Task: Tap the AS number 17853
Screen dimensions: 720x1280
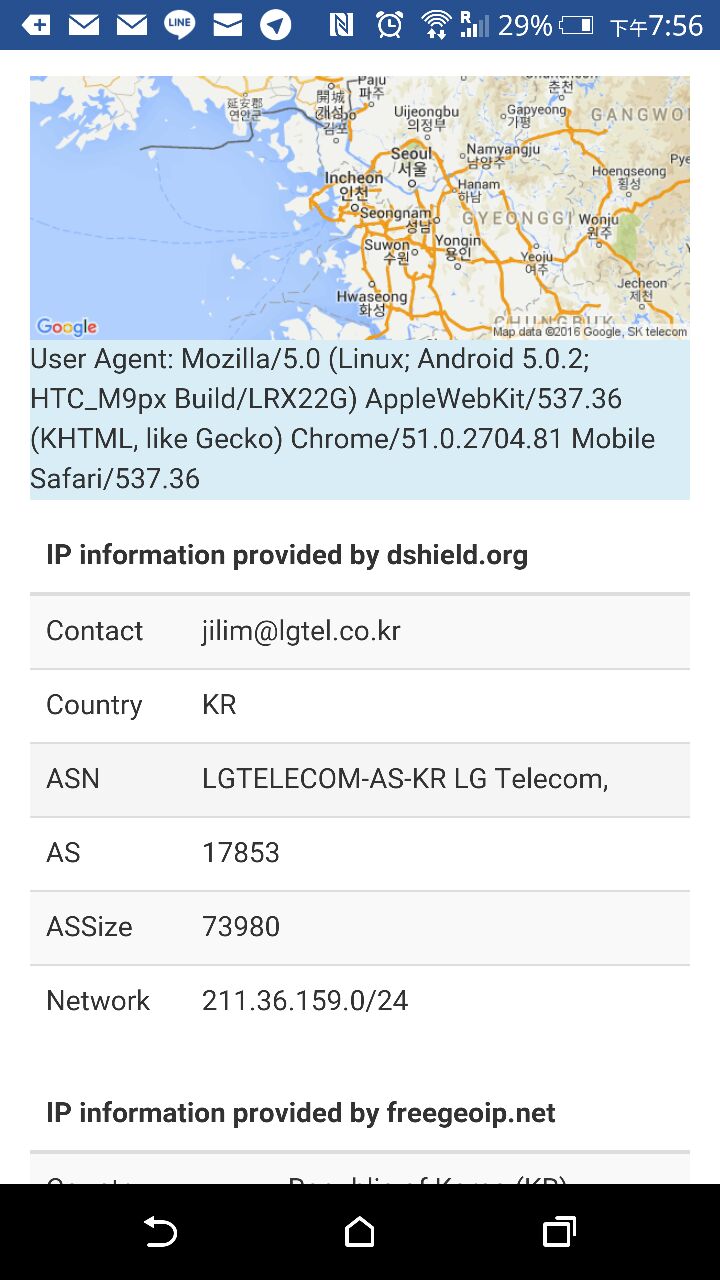Action: coord(241,853)
